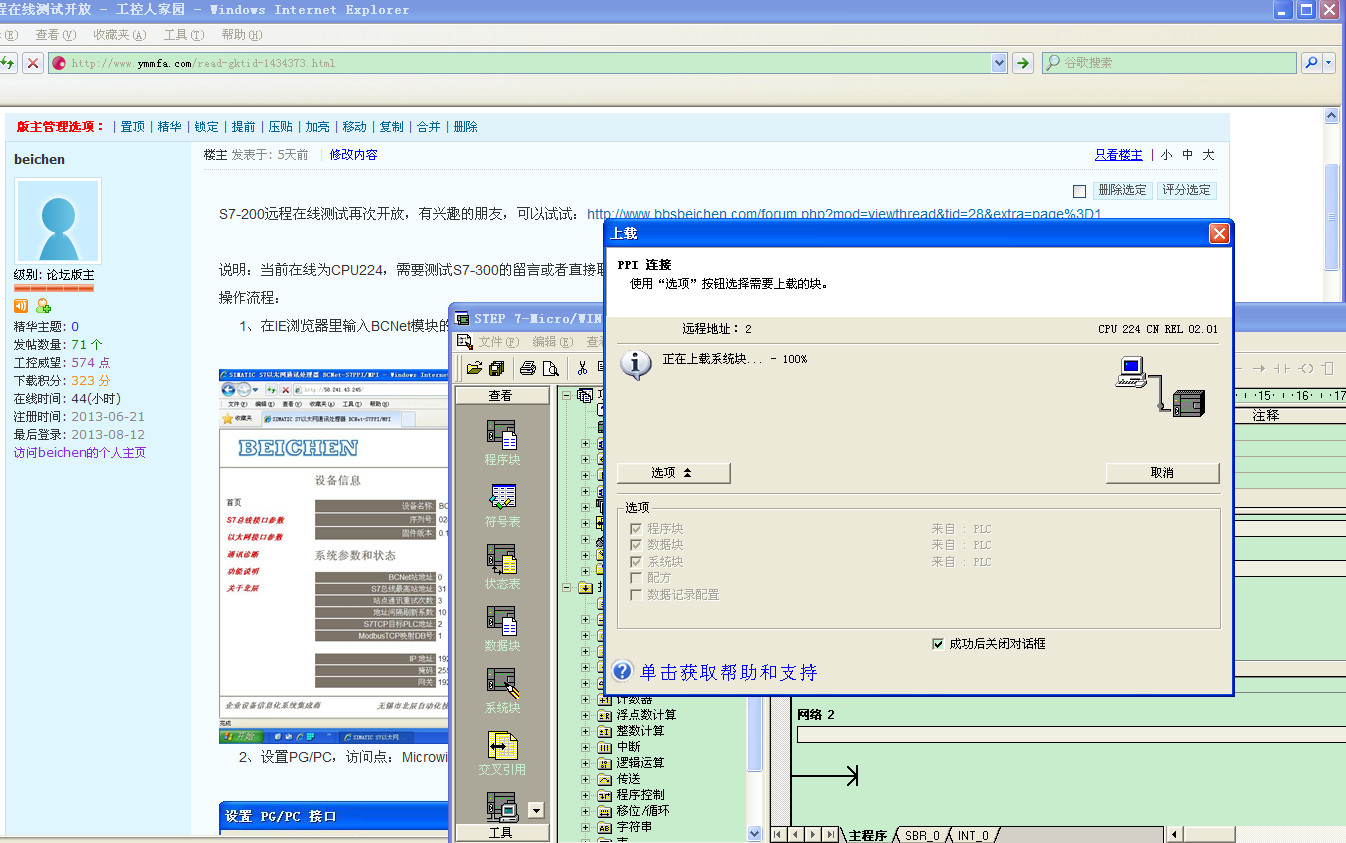Screen dimensions: 1346x843
Task: Open the 数据块 (Data Block) view icon
Action: pyautogui.click(x=501, y=621)
